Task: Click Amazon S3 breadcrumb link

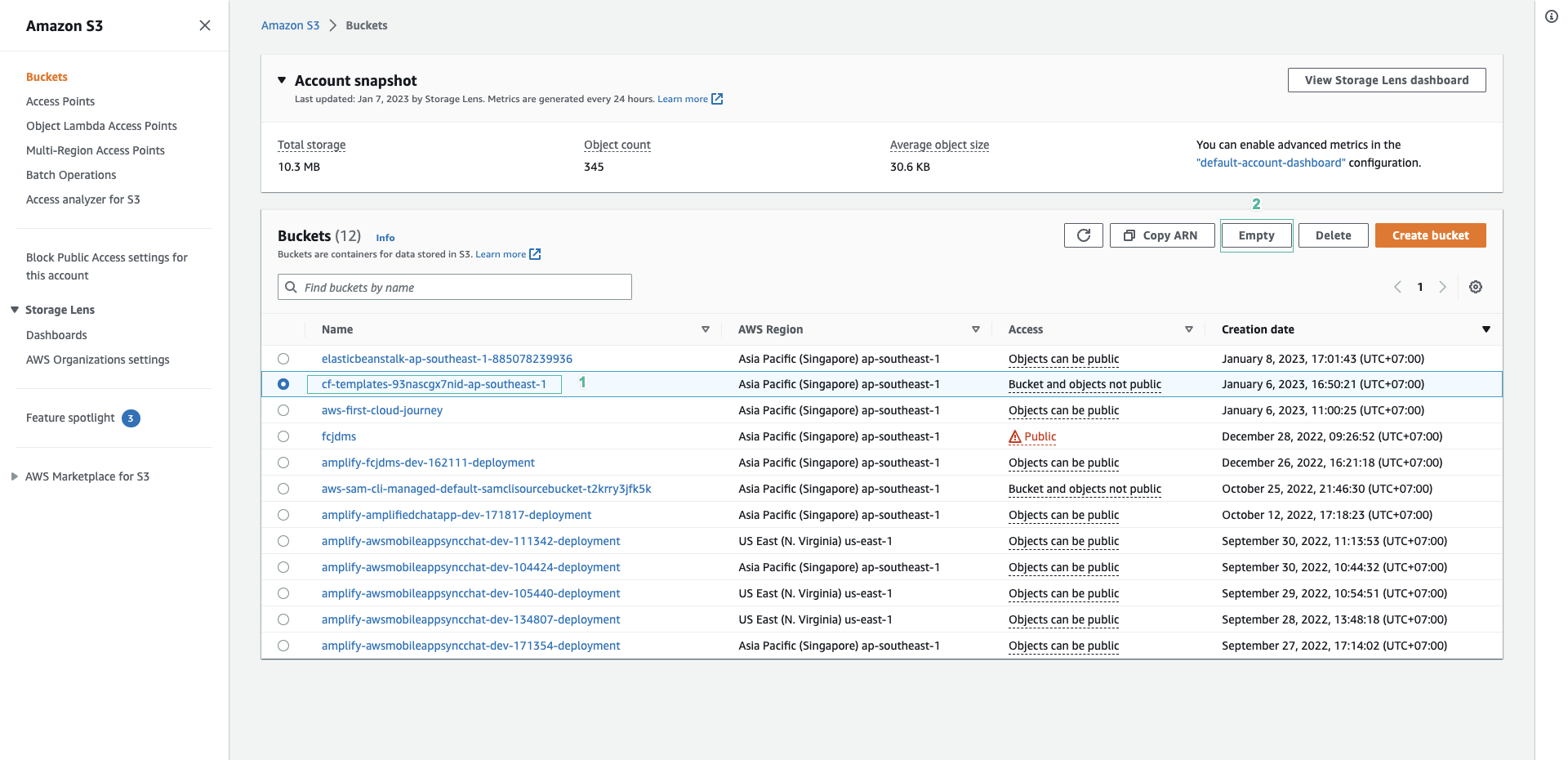Action: pos(290,25)
